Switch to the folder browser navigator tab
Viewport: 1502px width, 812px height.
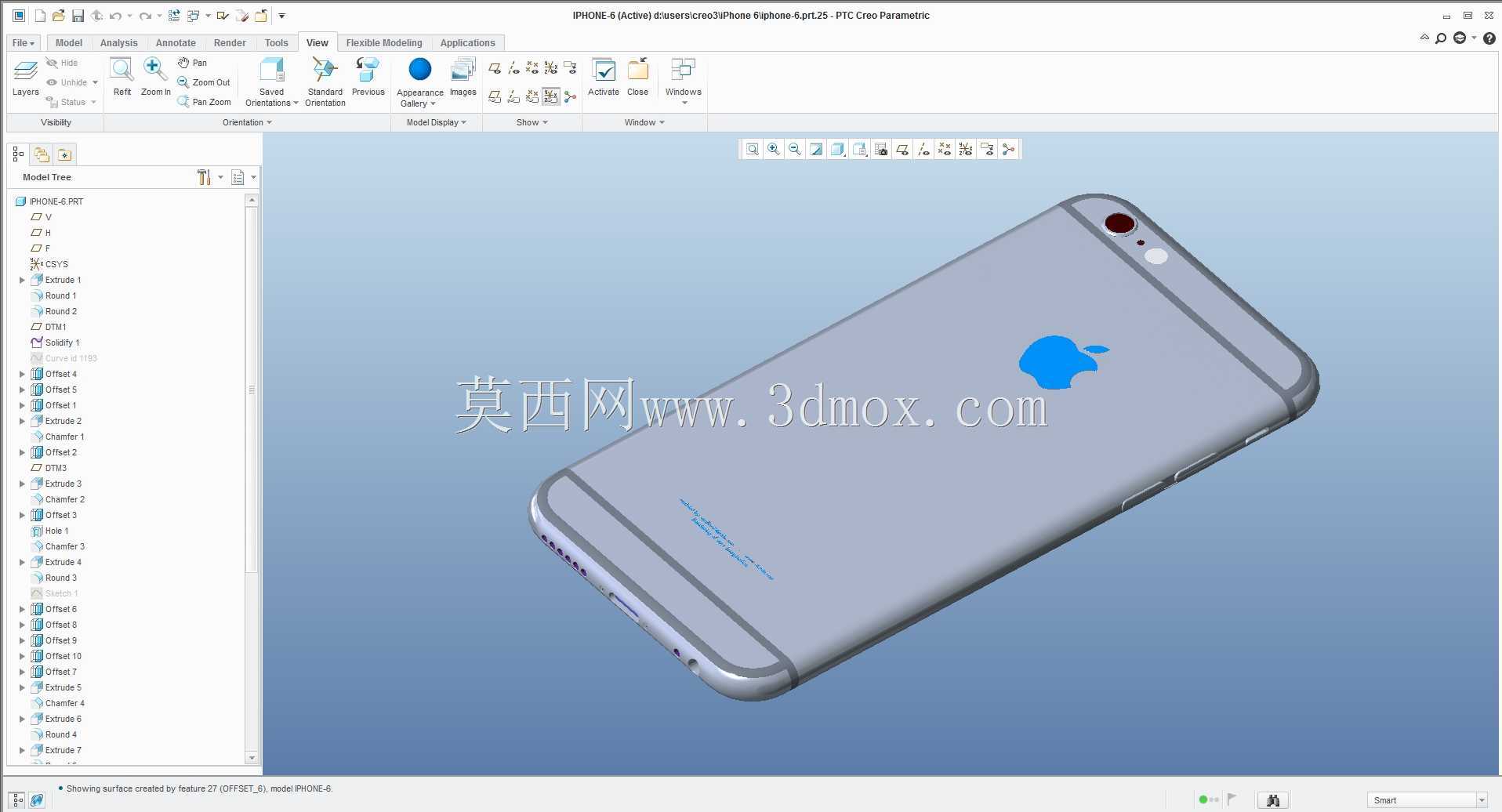(42, 154)
